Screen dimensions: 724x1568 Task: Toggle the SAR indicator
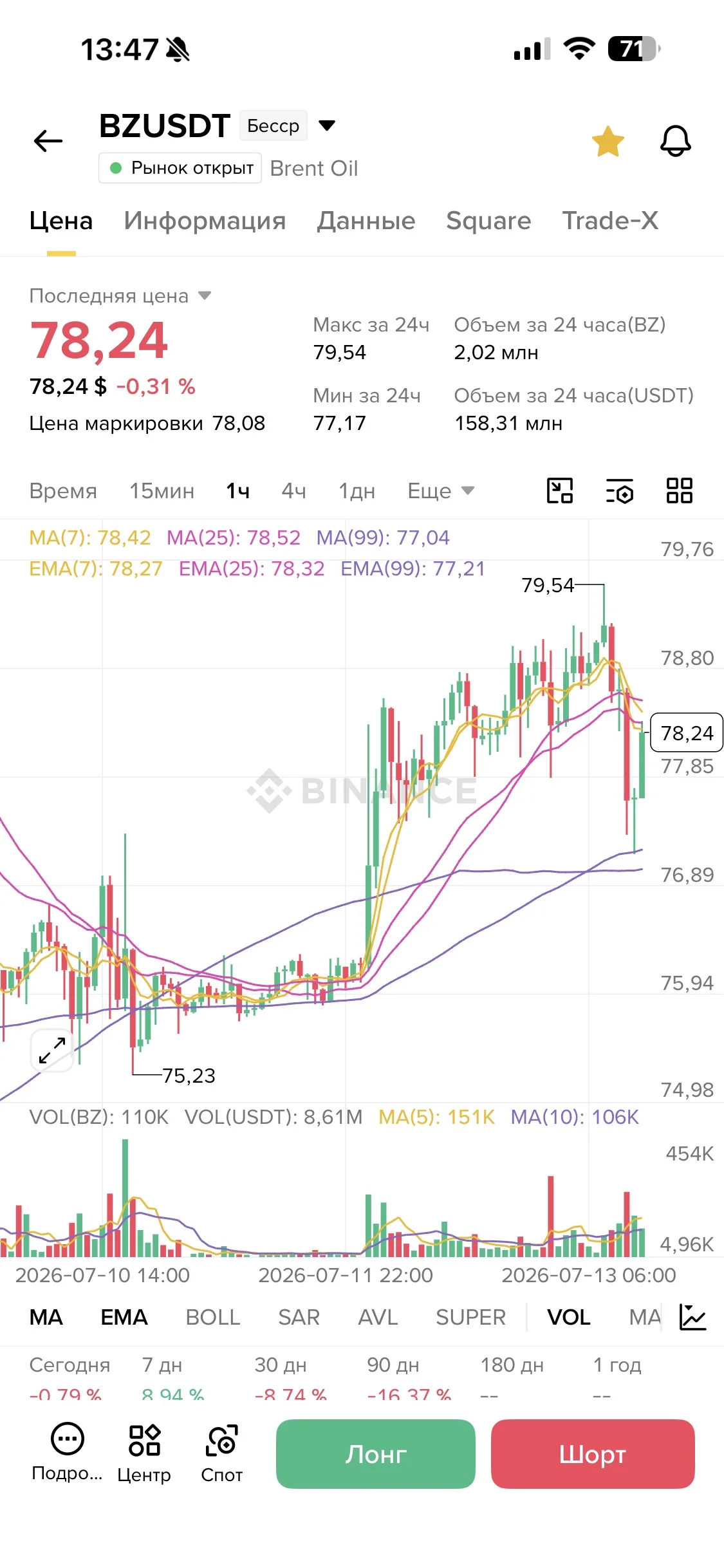[x=299, y=1317]
